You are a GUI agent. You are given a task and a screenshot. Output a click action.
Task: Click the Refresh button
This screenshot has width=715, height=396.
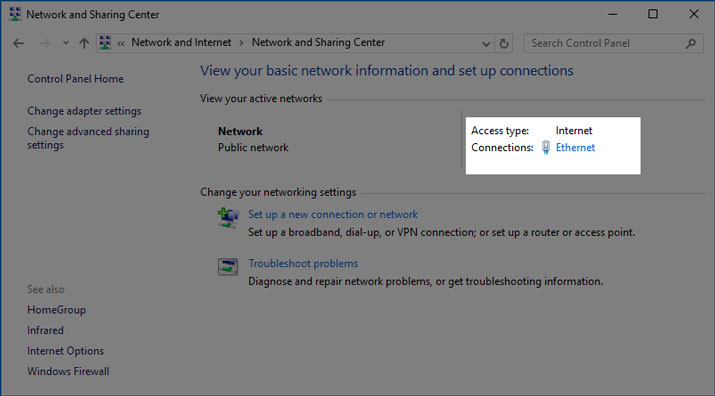(x=504, y=44)
